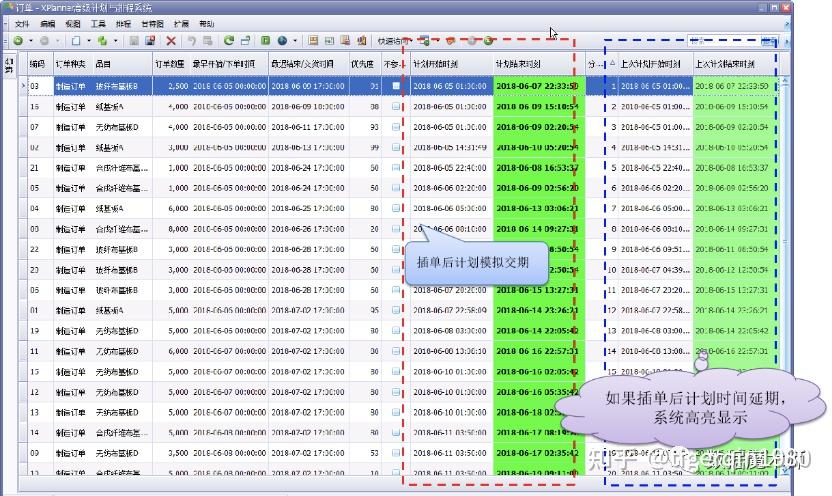Open the 文件 menu
This screenshot has width=832, height=496.
tap(22, 23)
